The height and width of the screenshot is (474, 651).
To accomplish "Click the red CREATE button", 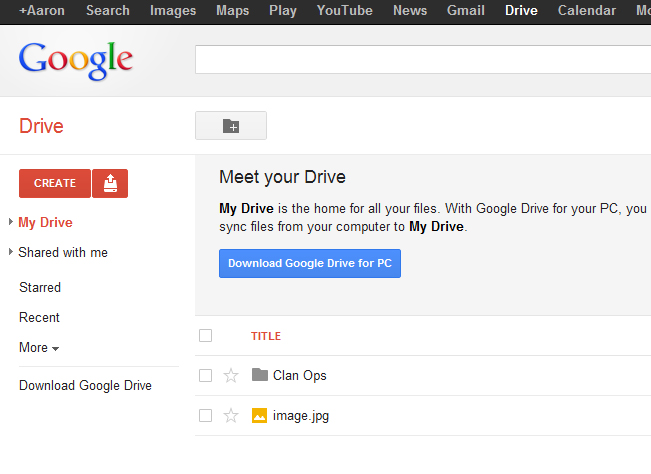I will 55,183.
